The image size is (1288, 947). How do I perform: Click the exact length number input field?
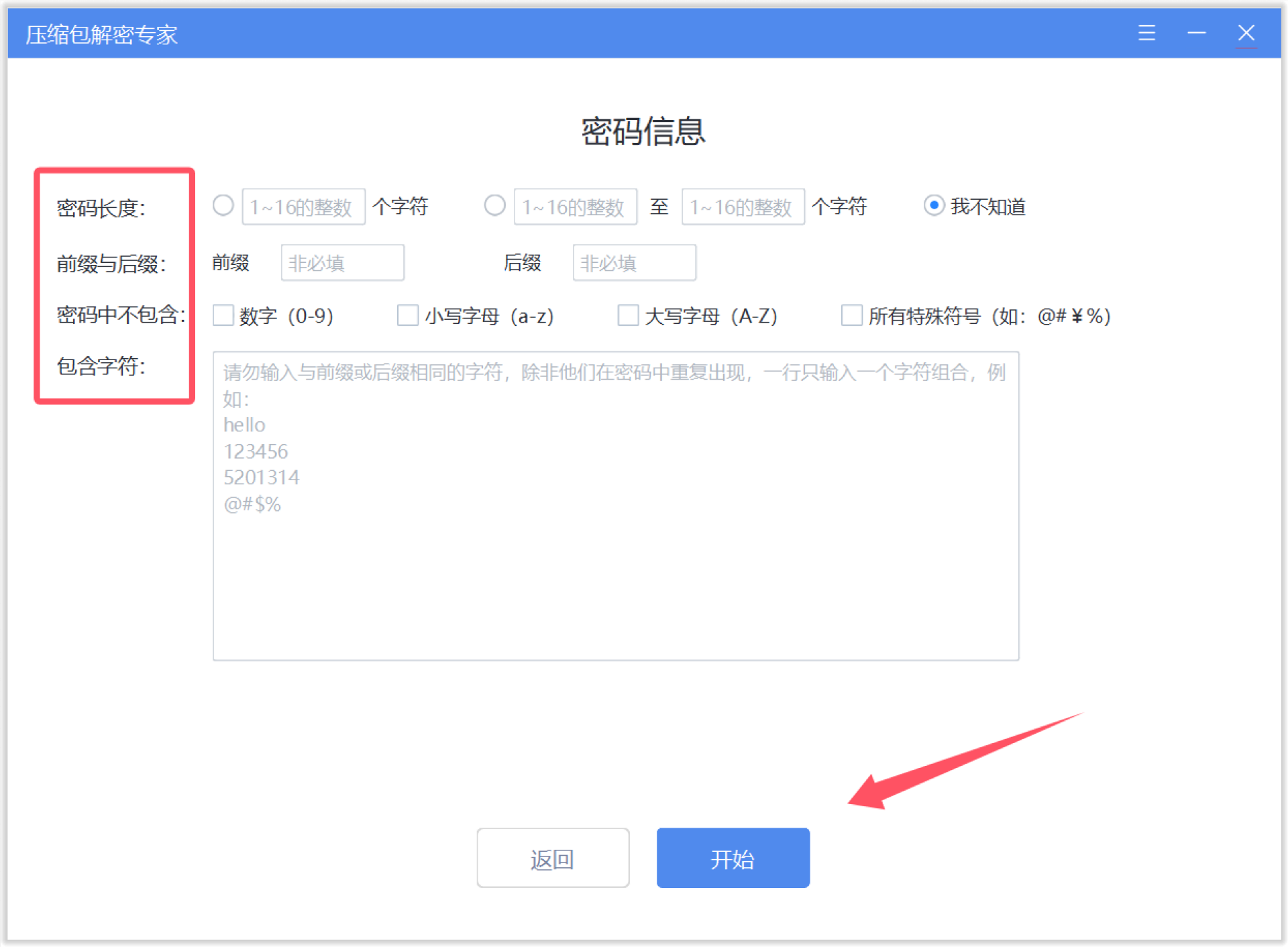point(303,207)
